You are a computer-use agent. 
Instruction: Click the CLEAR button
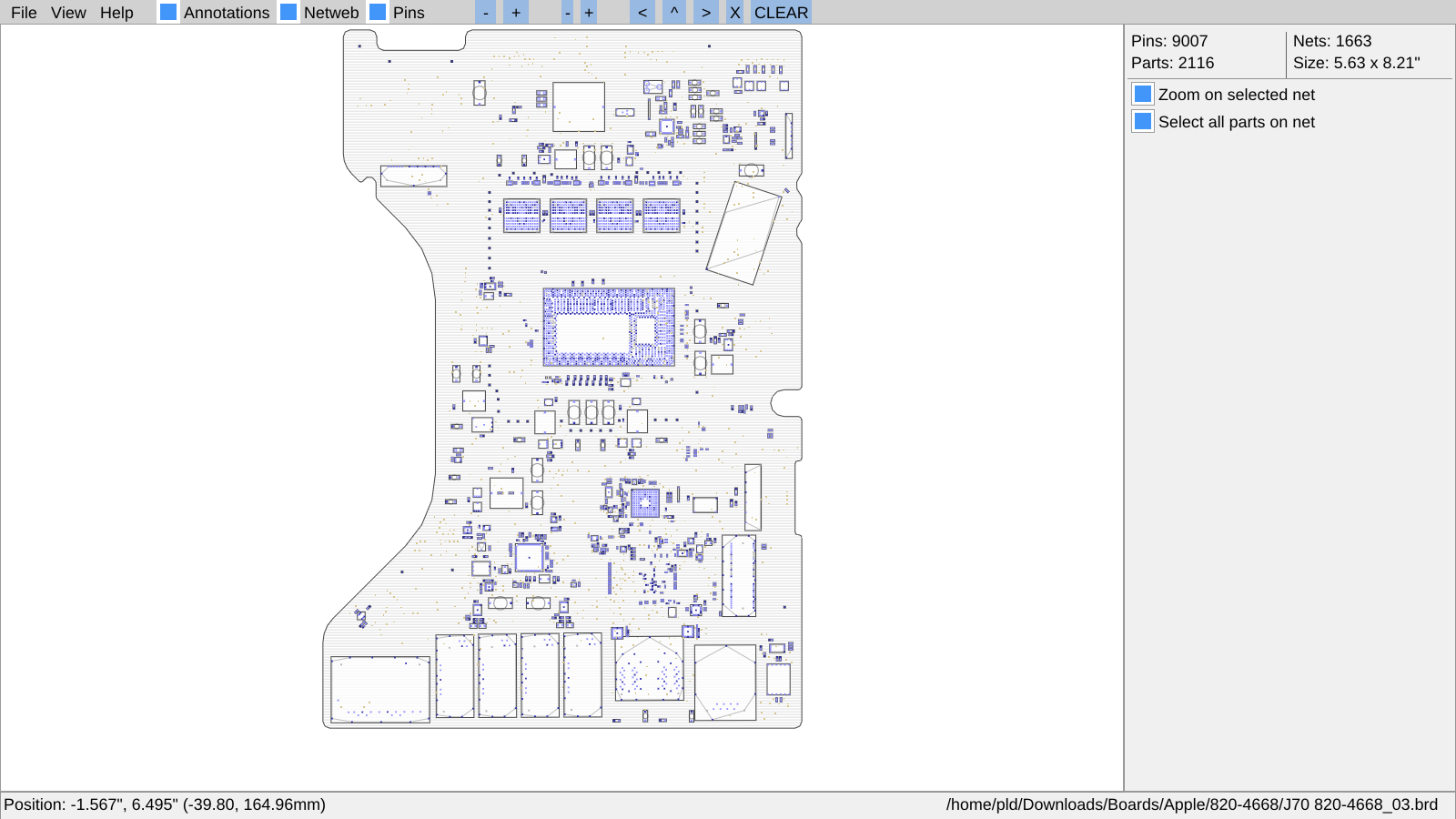[x=781, y=13]
